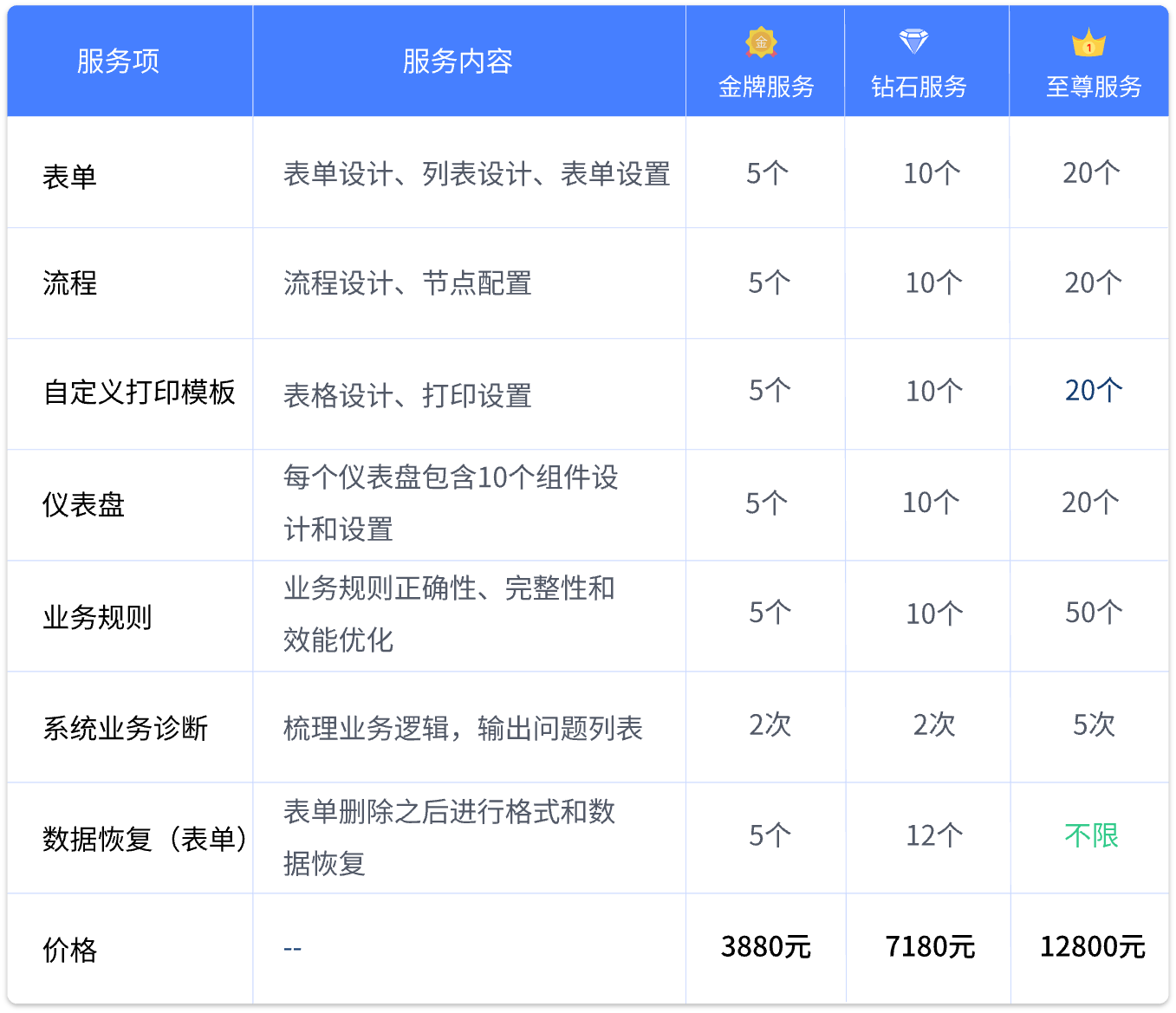The height and width of the screenshot is (1013, 1176).
Task: Select the 自定义打印模板 row label
Action: click(139, 393)
